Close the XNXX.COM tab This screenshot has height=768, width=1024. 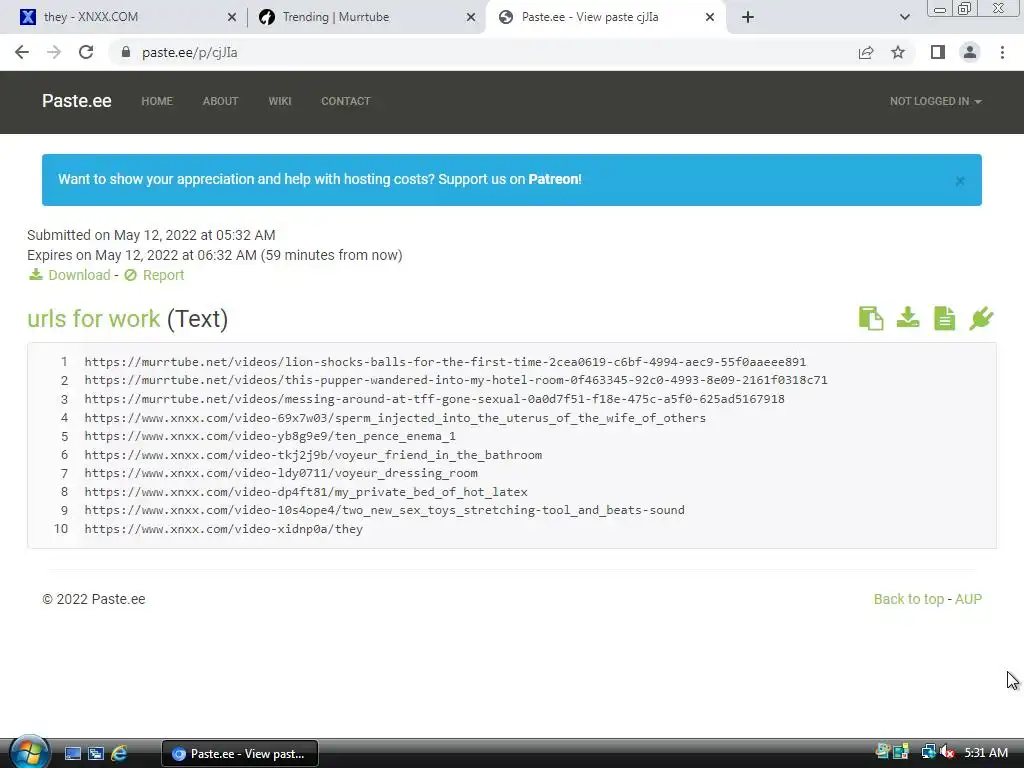[x=232, y=17]
